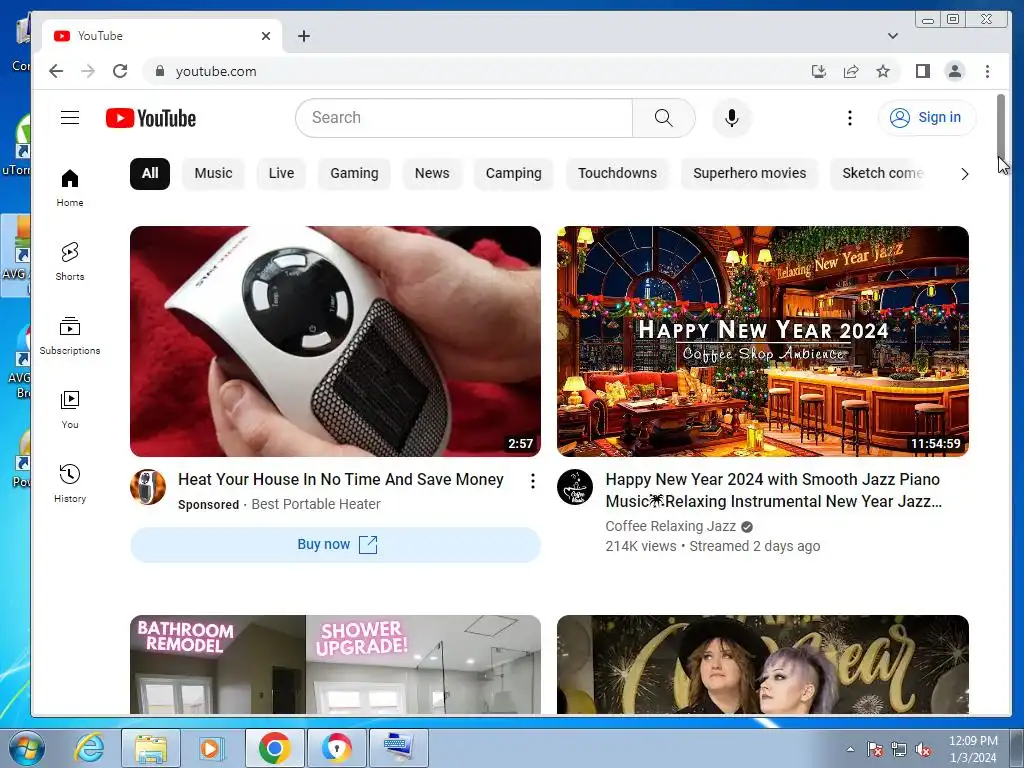
Task: Start voice search with microphone icon
Action: pos(731,118)
